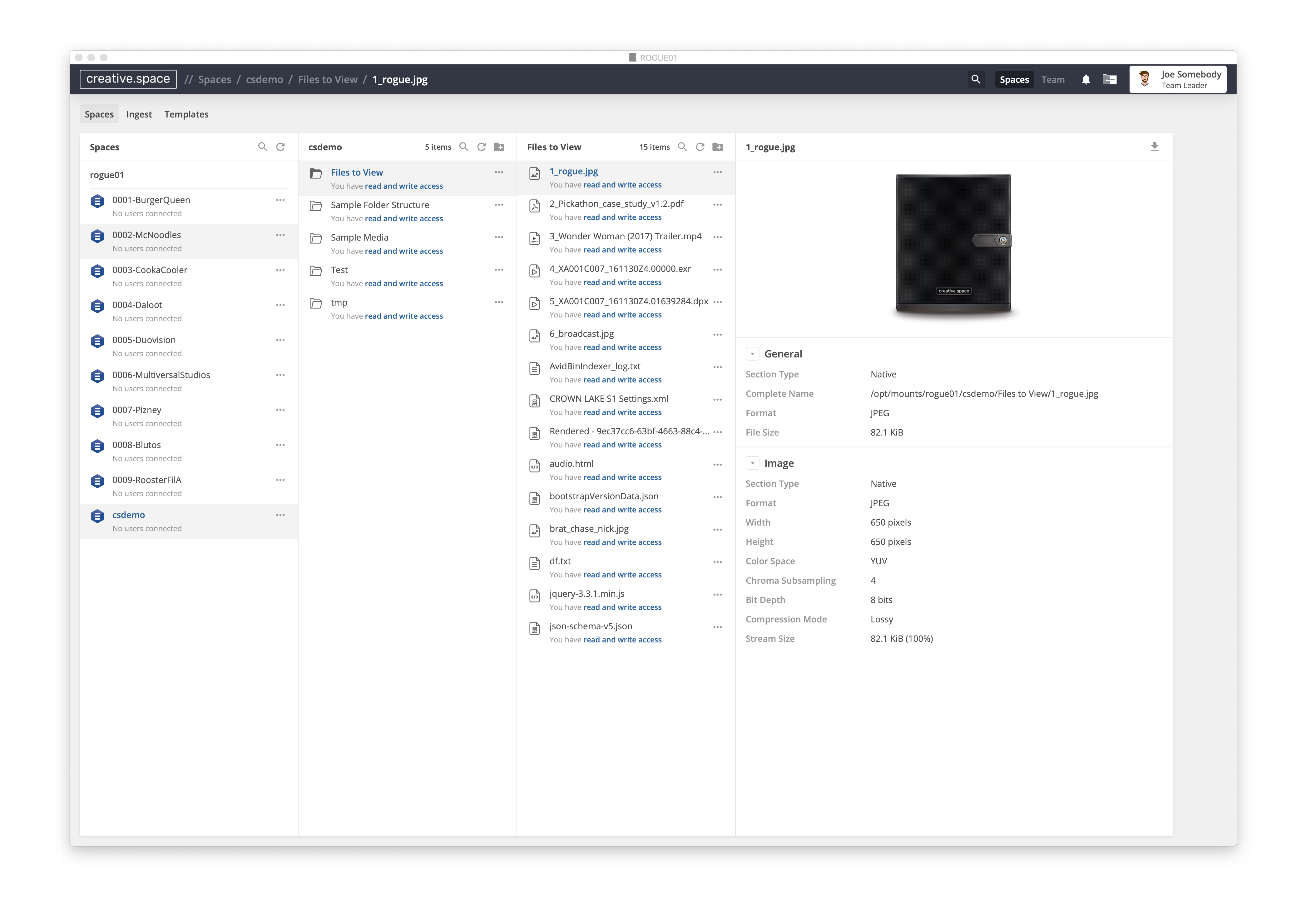The image size is (1316, 918).
Task: Add new folder in csdemo panel
Action: pyautogui.click(x=499, y=147)
